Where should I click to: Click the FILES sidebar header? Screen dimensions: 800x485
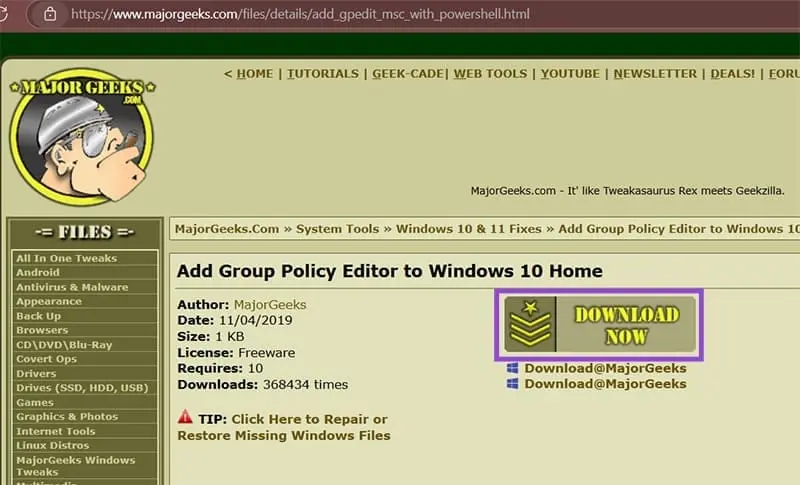tap(85, 232)
